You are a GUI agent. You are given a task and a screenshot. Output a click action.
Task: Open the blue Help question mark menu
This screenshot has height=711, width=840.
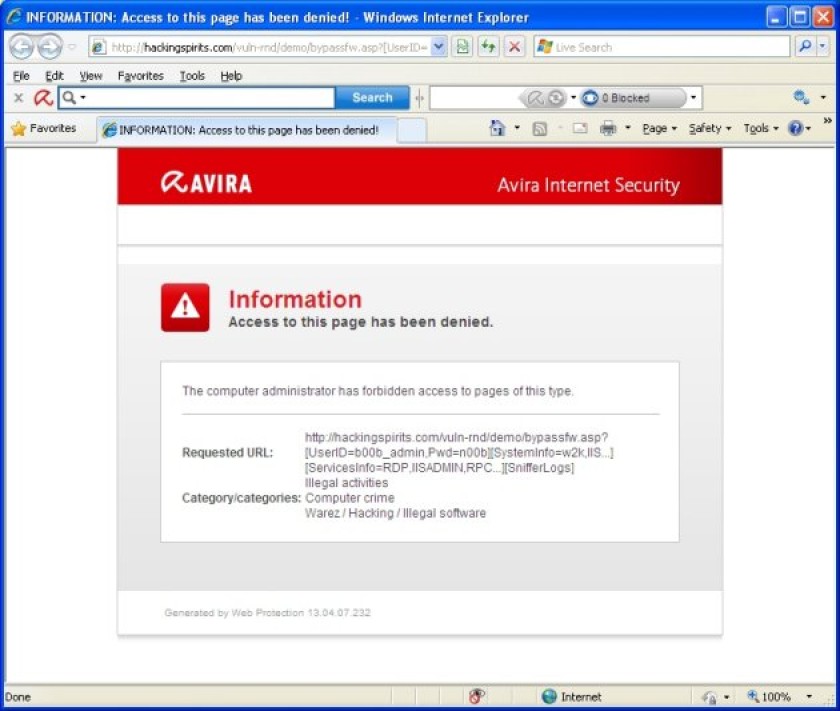coord(799,129)
